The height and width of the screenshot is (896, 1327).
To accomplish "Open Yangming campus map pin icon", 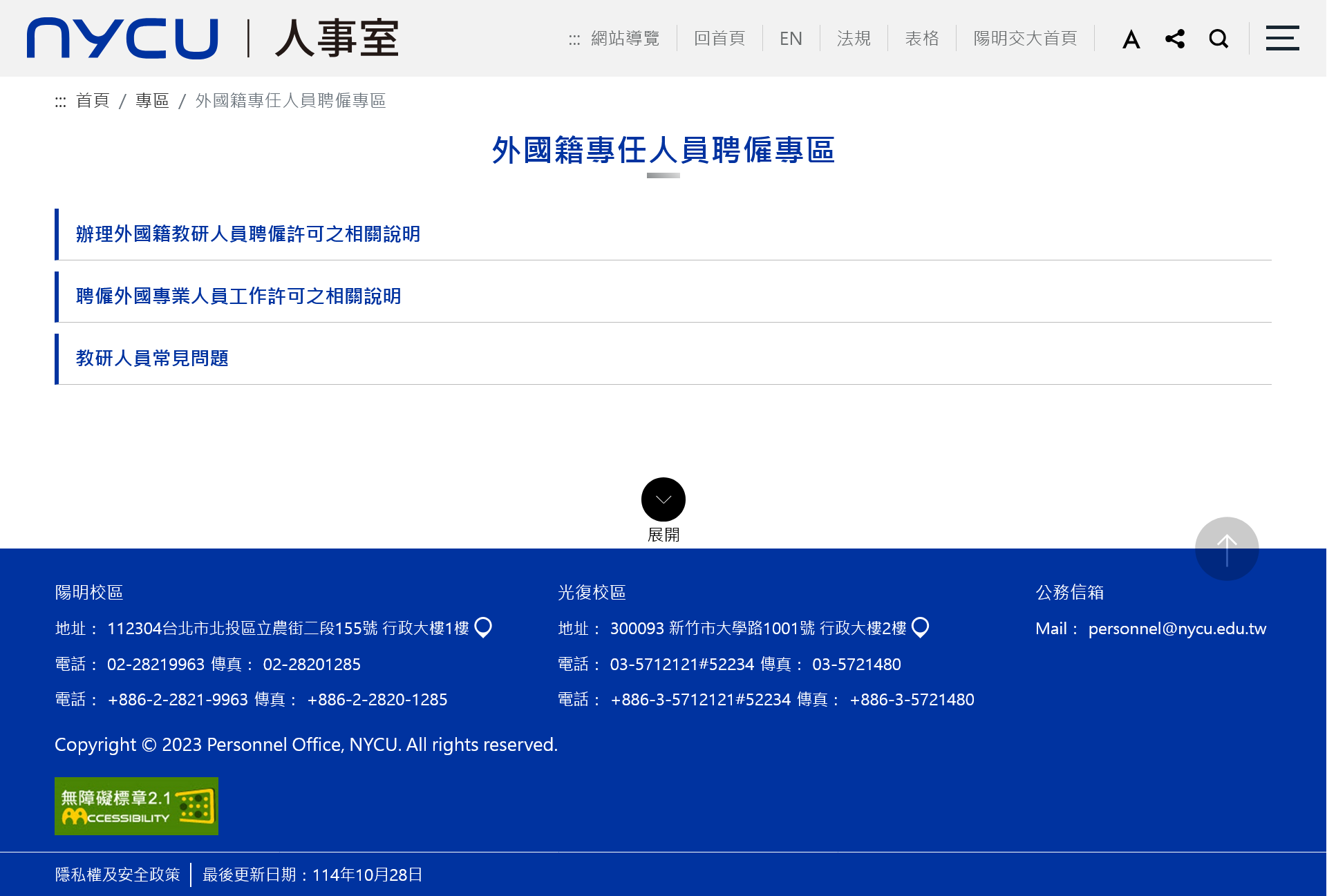I will point(483,627).
